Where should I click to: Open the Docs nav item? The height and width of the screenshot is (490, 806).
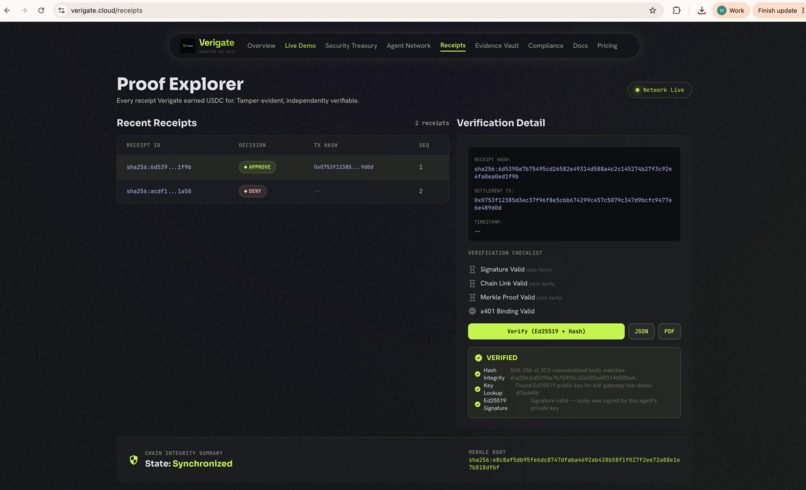(x=580, y=46)
